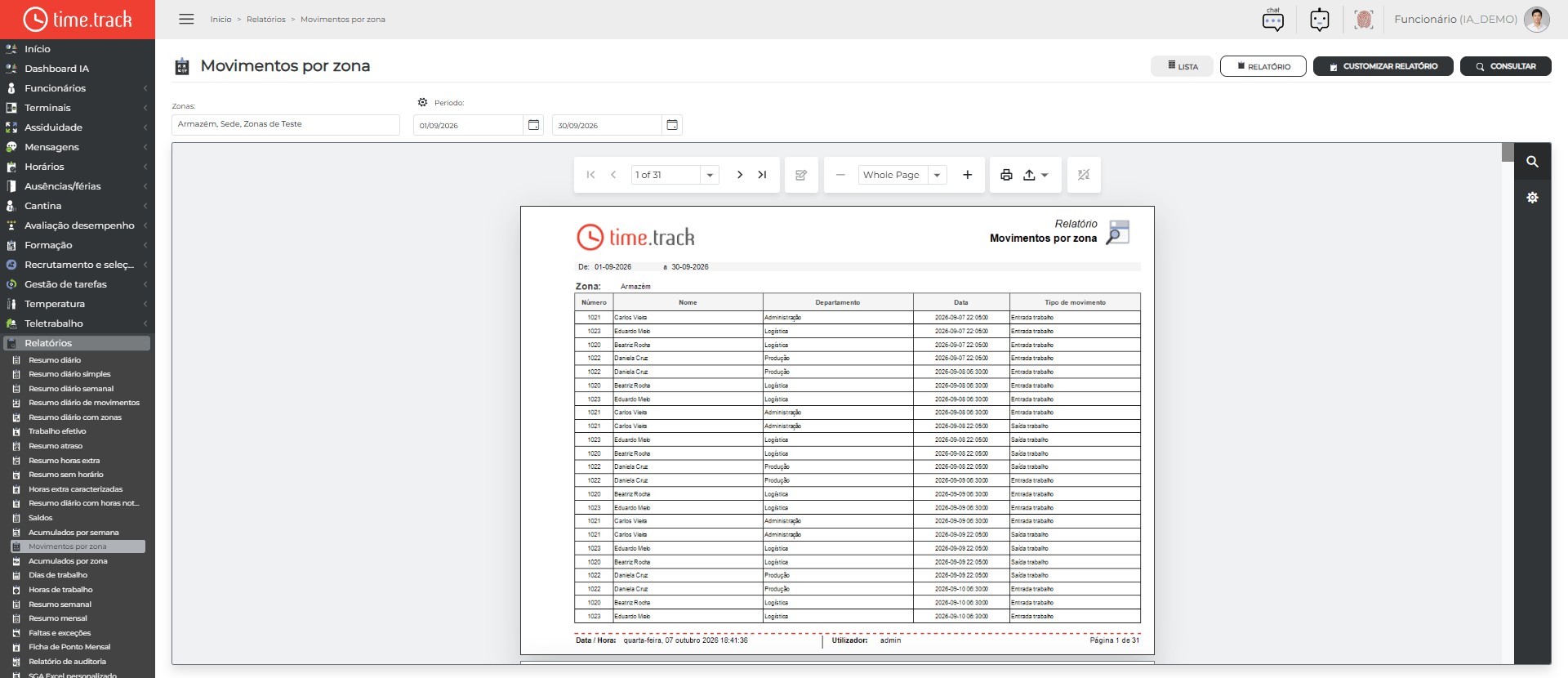This screenshot has height=678, width=1568.
Task: Open the page number dropdown
Action: click(710, 175)
